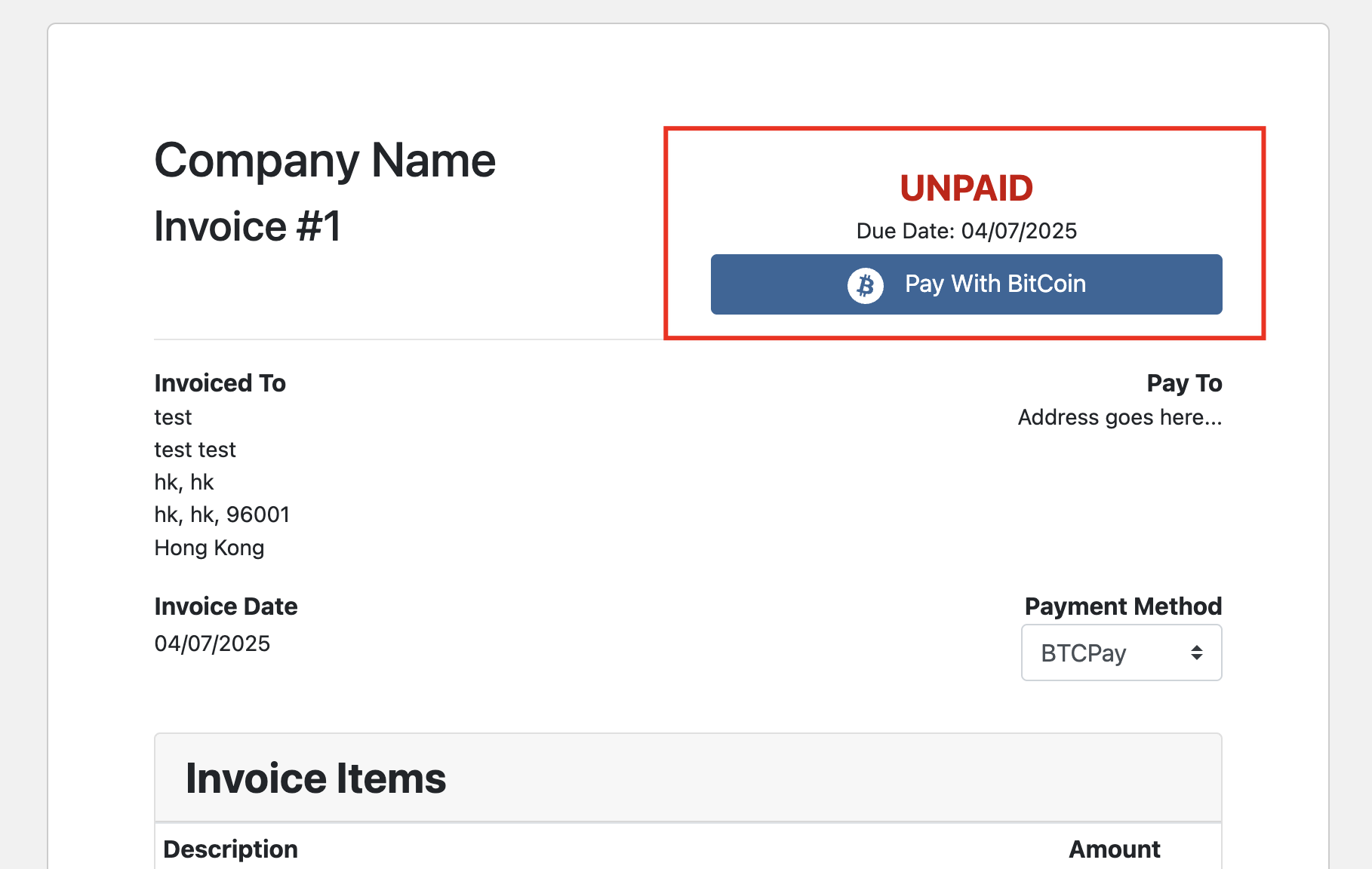
Task: Click the Invoice #1 title
Action: point(250,225)
